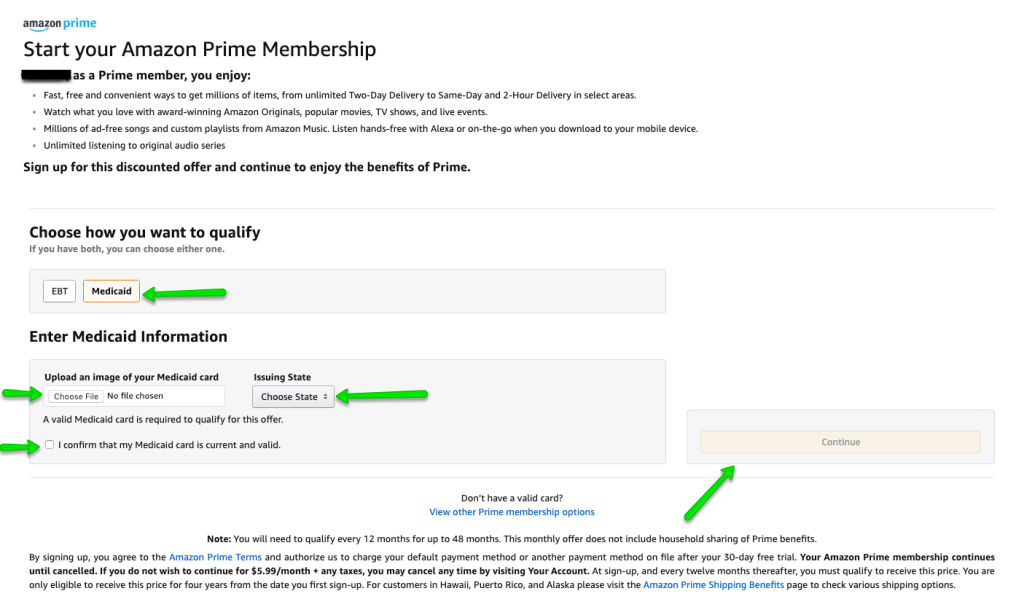Open the Amazon Prime Shipping Benefits link
The width and height of the screenshot is (1024, 607).
coord(713,585)
